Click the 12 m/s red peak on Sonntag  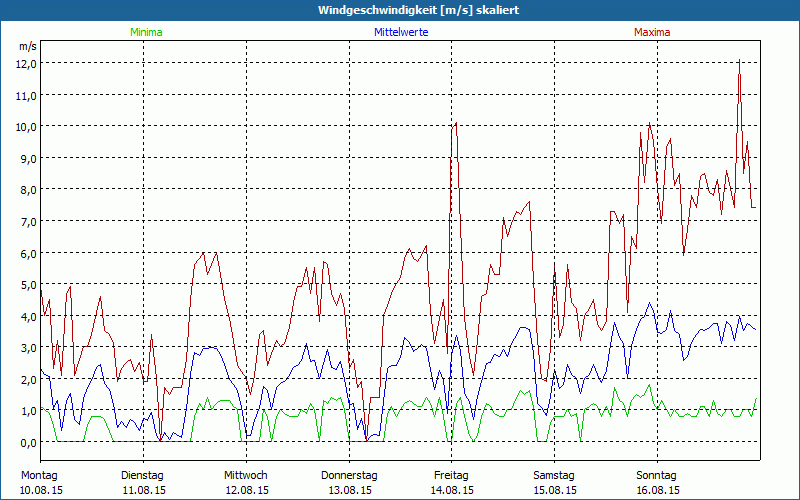click(739, 60)
